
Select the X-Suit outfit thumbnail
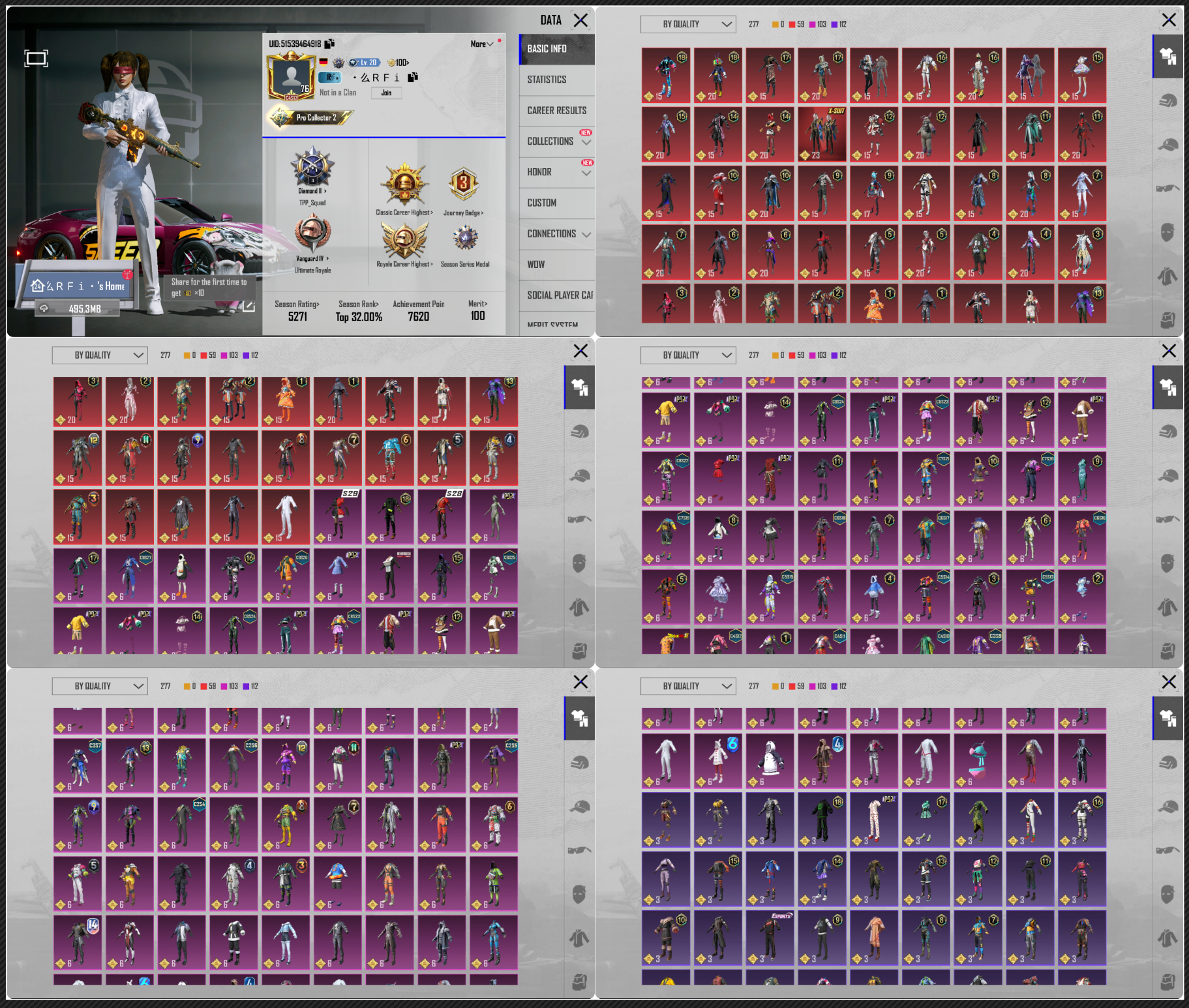pos(822,134)
